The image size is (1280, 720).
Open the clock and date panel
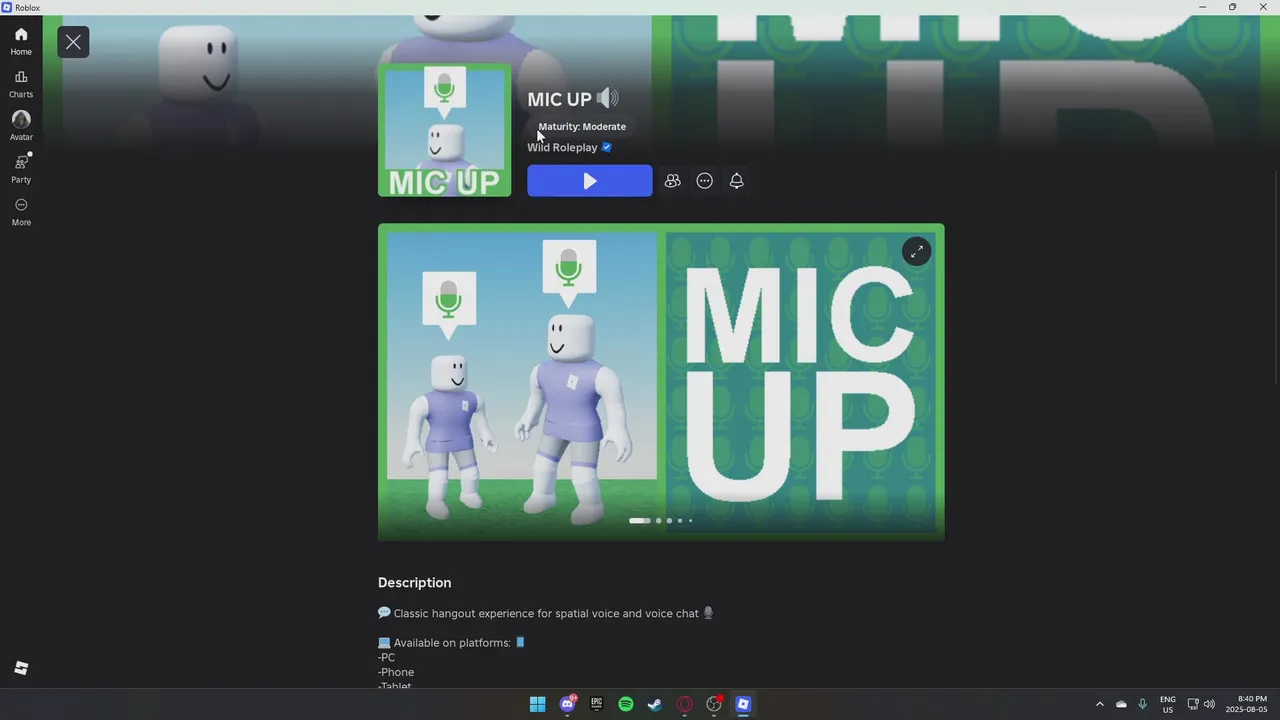[1246, 704]
